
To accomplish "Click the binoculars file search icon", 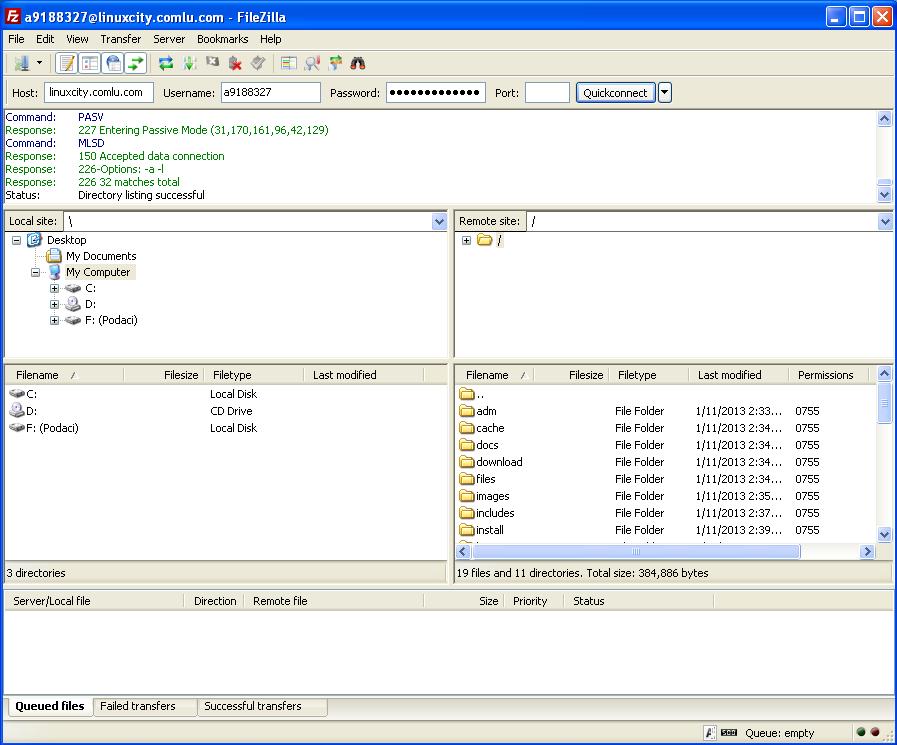I will click(358, 63).
